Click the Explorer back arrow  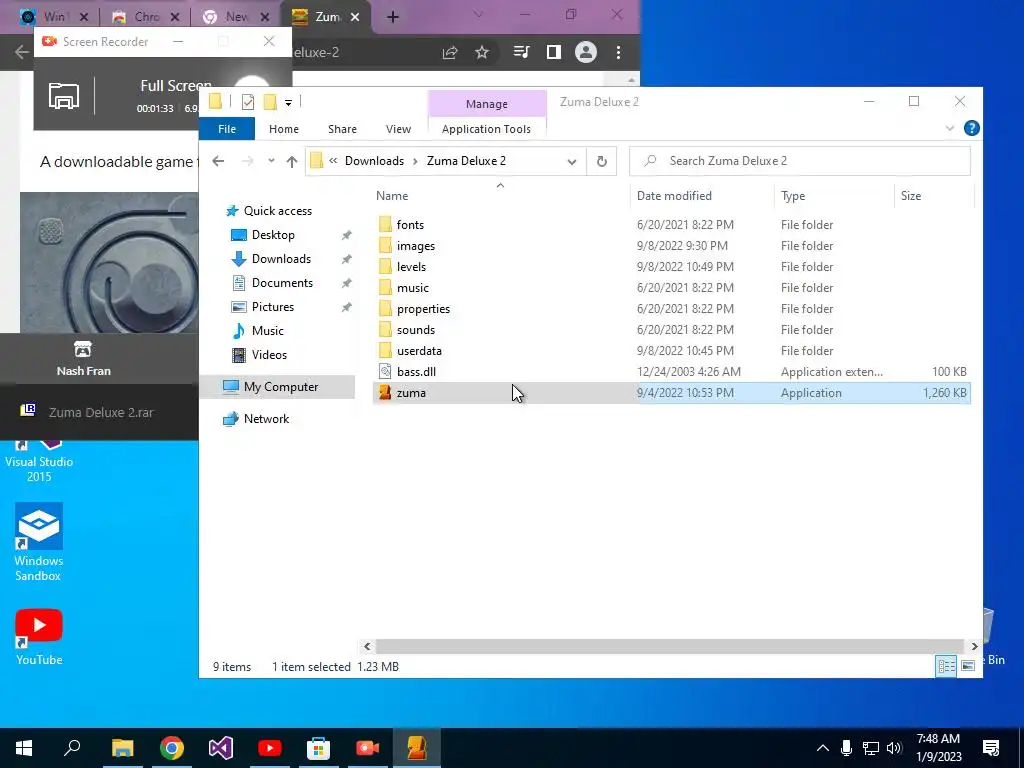[x=218, y=161]
